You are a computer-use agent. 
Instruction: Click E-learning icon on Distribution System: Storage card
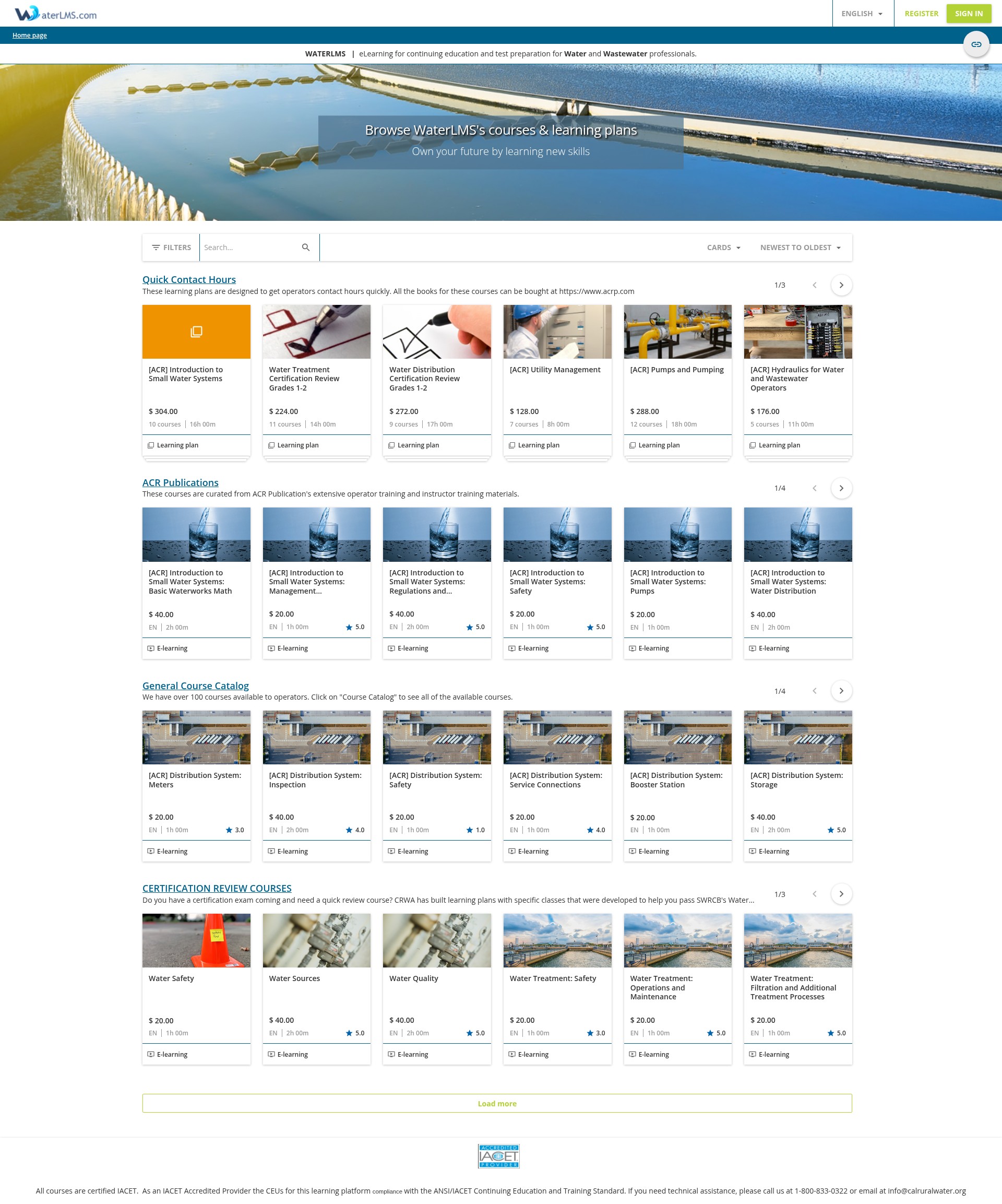click(x=753, y=851)
